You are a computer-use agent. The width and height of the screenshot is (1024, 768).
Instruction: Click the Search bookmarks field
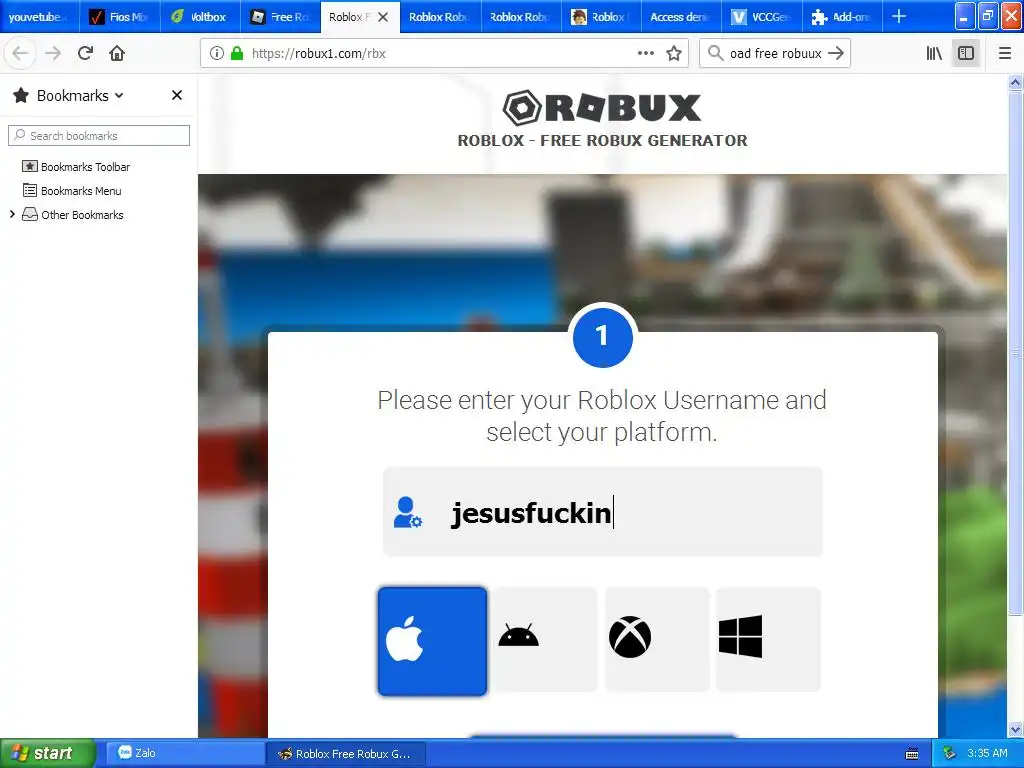point(99,136)
